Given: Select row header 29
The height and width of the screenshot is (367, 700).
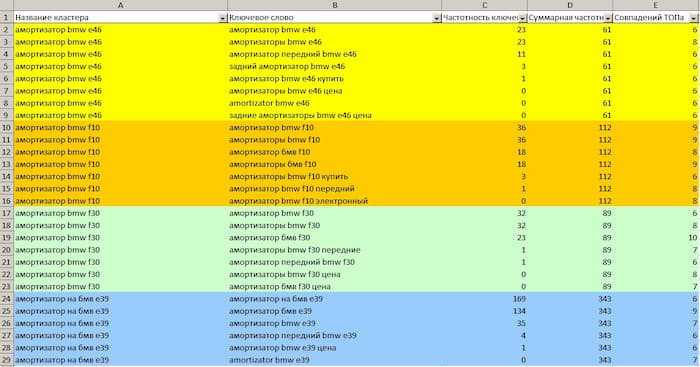Looking at the screenshot, I should [7, 360].
